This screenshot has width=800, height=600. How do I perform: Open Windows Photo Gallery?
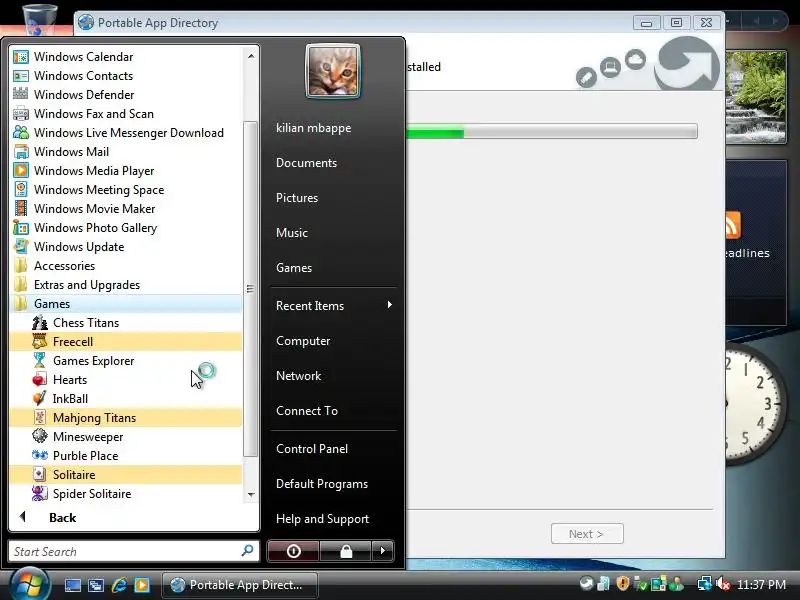[126, 228]
